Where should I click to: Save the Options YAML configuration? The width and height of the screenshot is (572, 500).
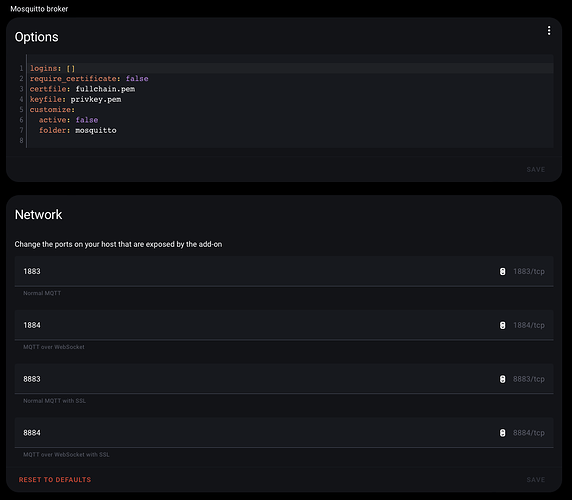pos(536,170)
